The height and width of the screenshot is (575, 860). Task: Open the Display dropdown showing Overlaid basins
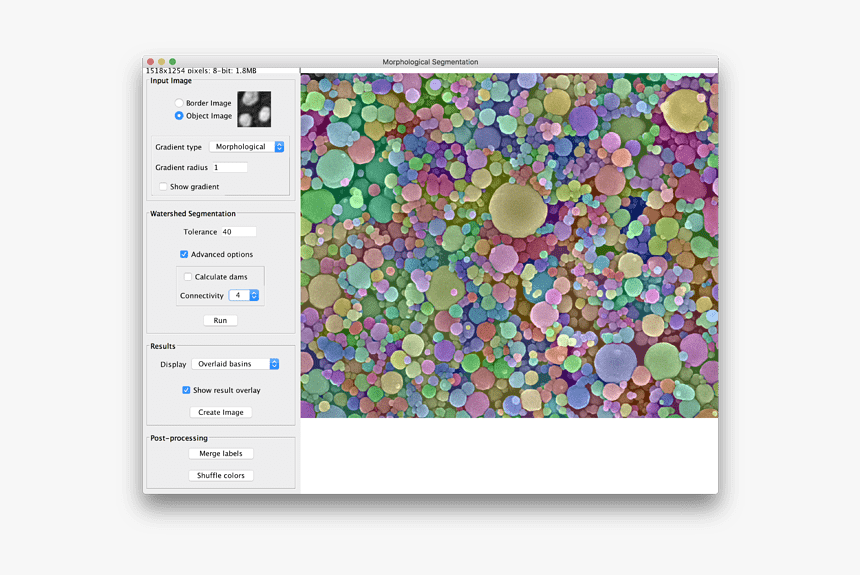tap(236, 364)
